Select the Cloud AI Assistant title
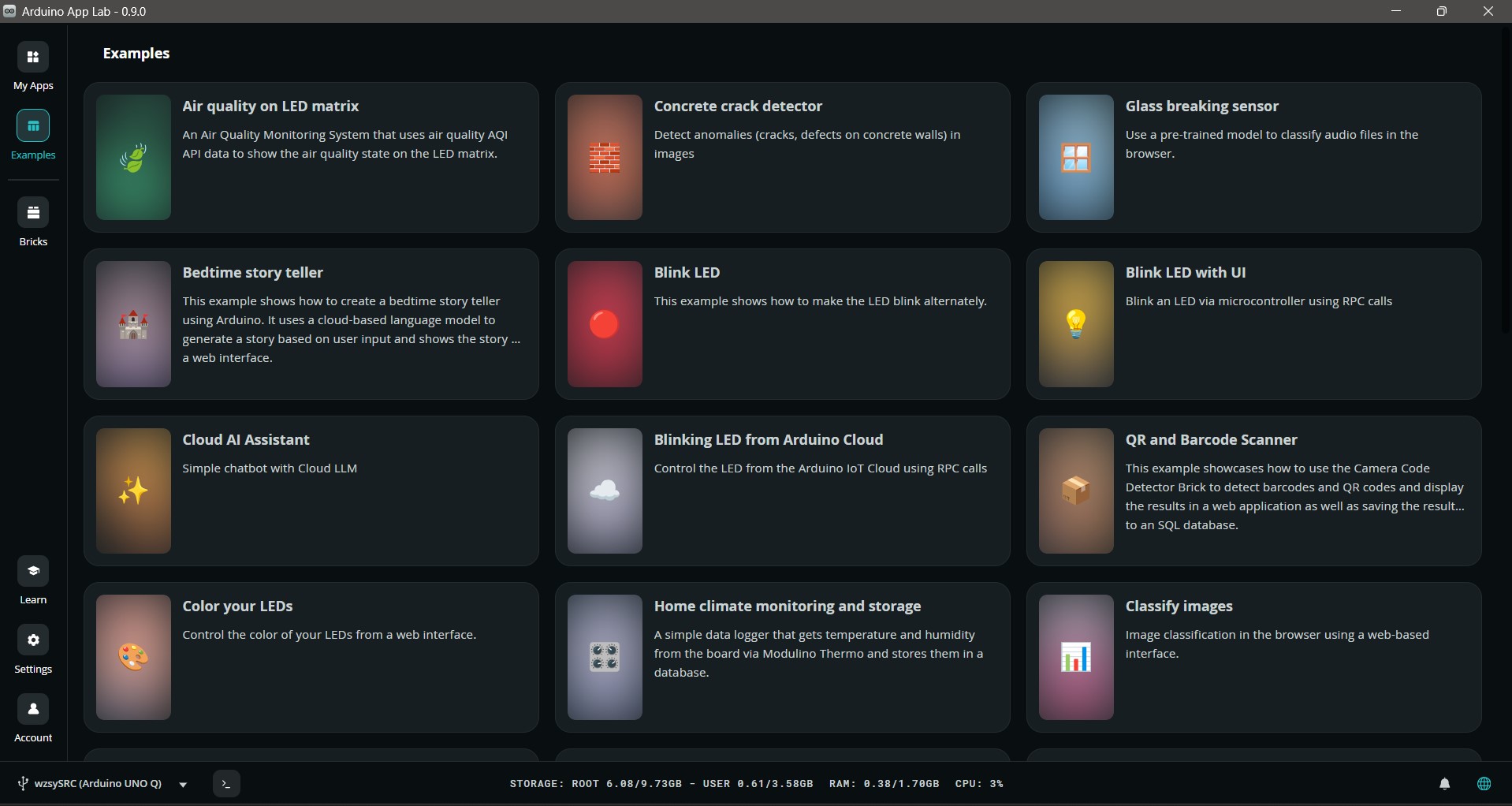The image size is (1512, 806). [246, 440]
